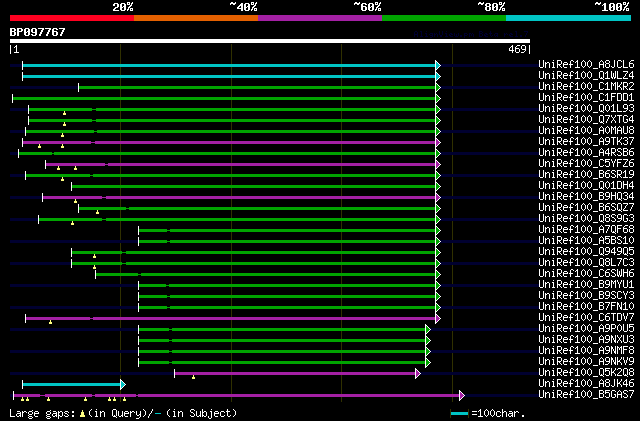Click the UniRef100_A9NMF8 label
Viewport: 640px width, 421px height.
(x=586, y=351)
